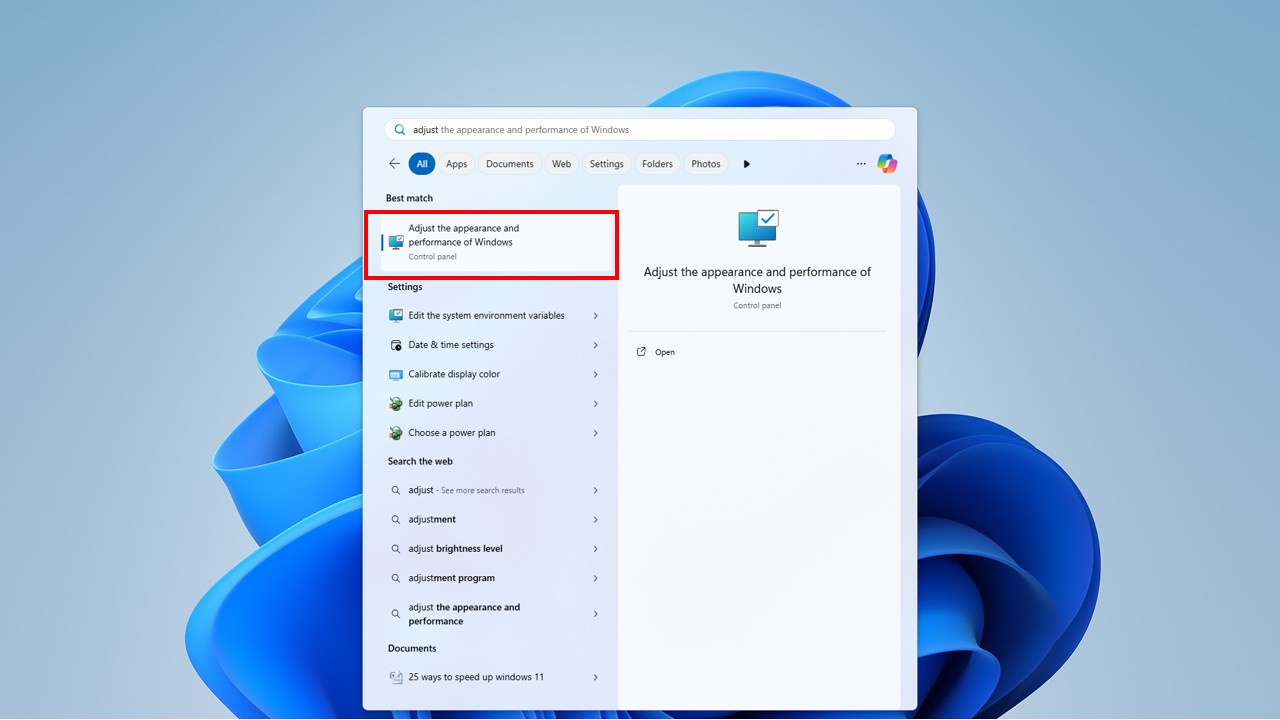Click the Date & time settings icon
1280x720 pixels.
(x=396, y=345)
